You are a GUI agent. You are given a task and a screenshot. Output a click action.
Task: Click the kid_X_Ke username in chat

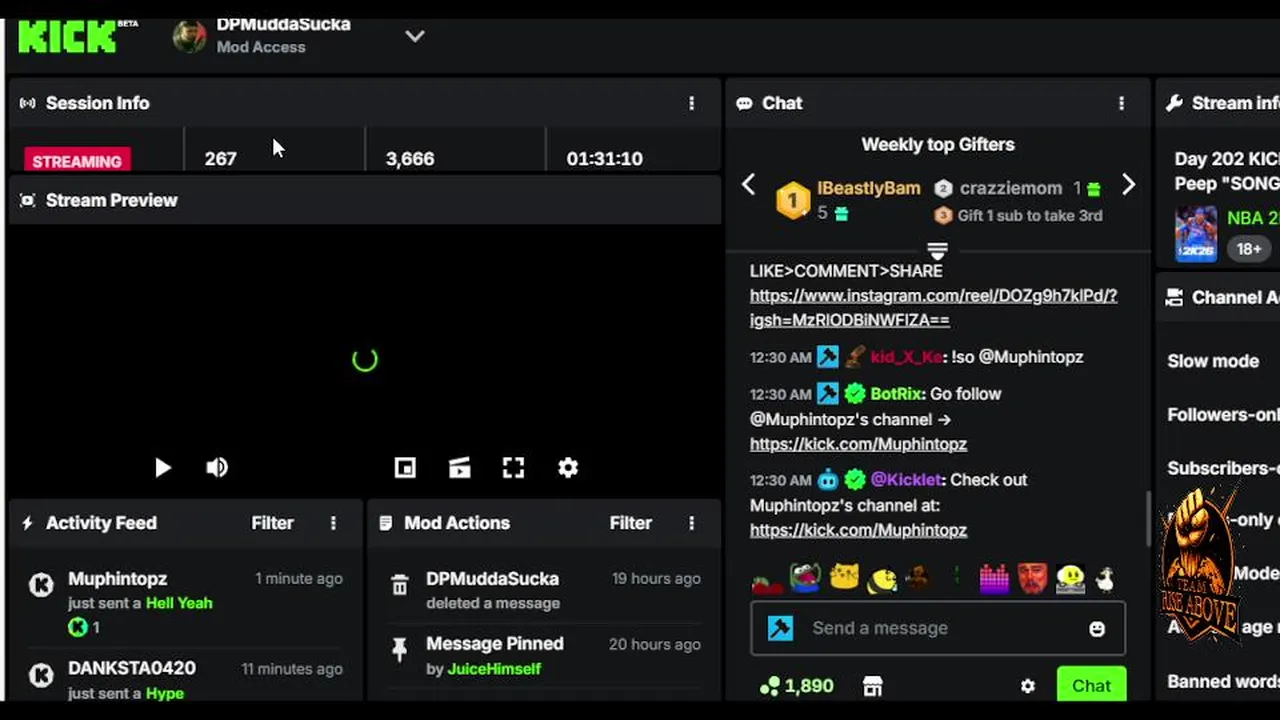coord(906,357)
